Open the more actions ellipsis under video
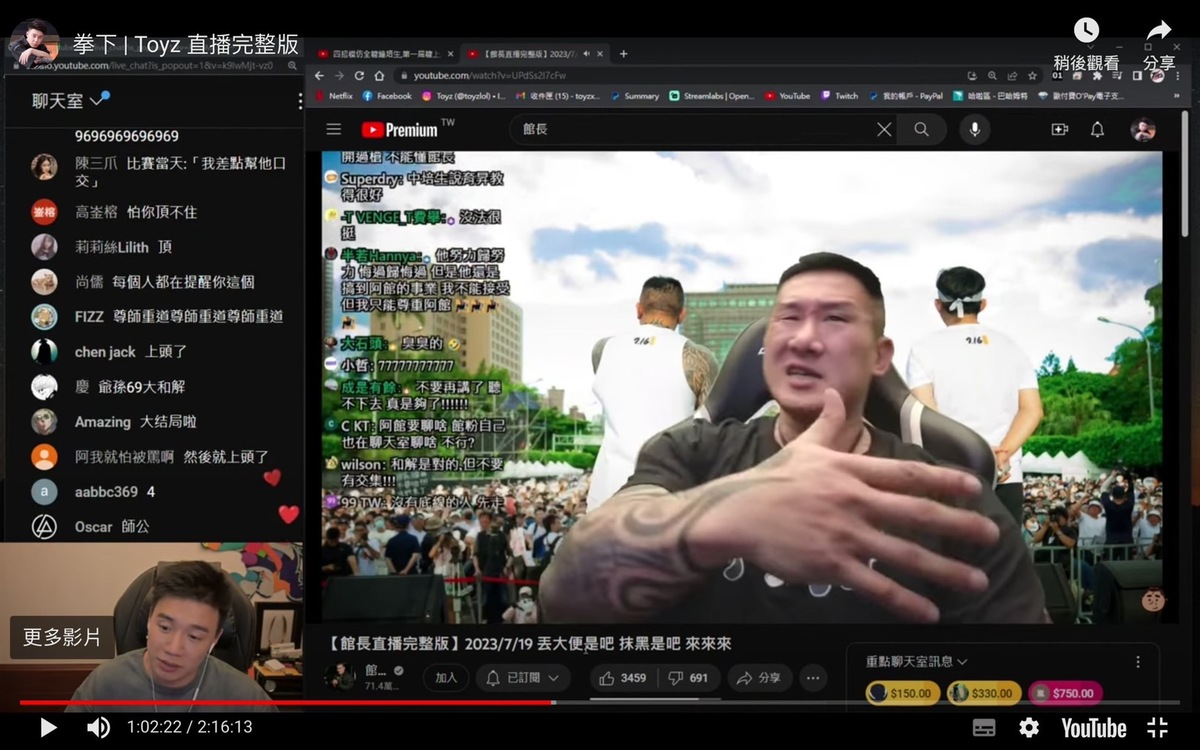 tap(813, 677)
